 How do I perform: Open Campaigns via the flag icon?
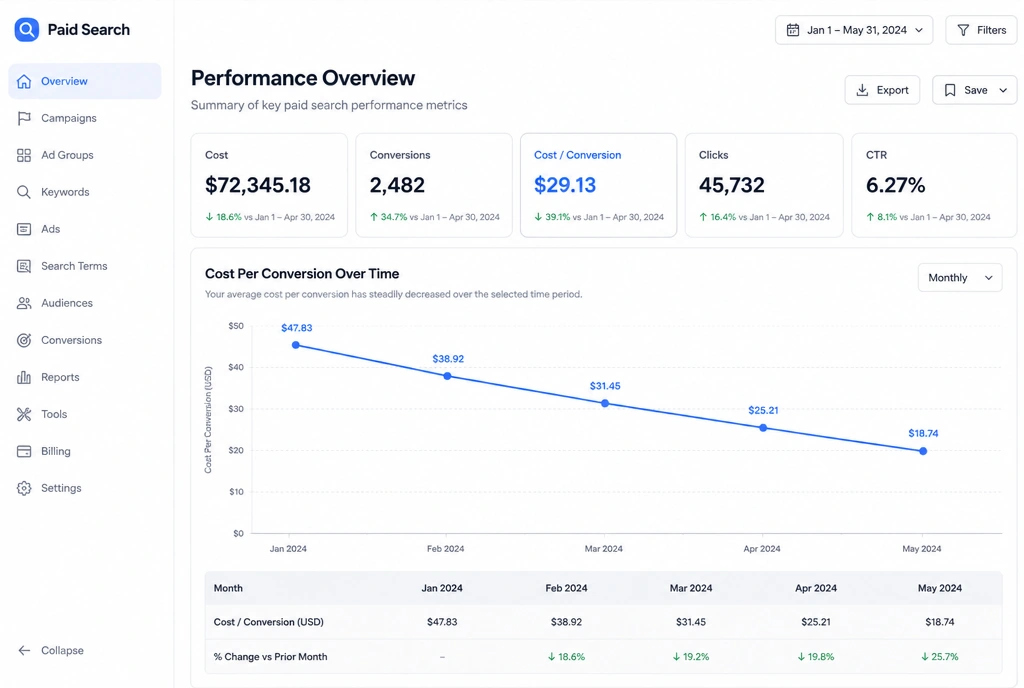point(24,118)
